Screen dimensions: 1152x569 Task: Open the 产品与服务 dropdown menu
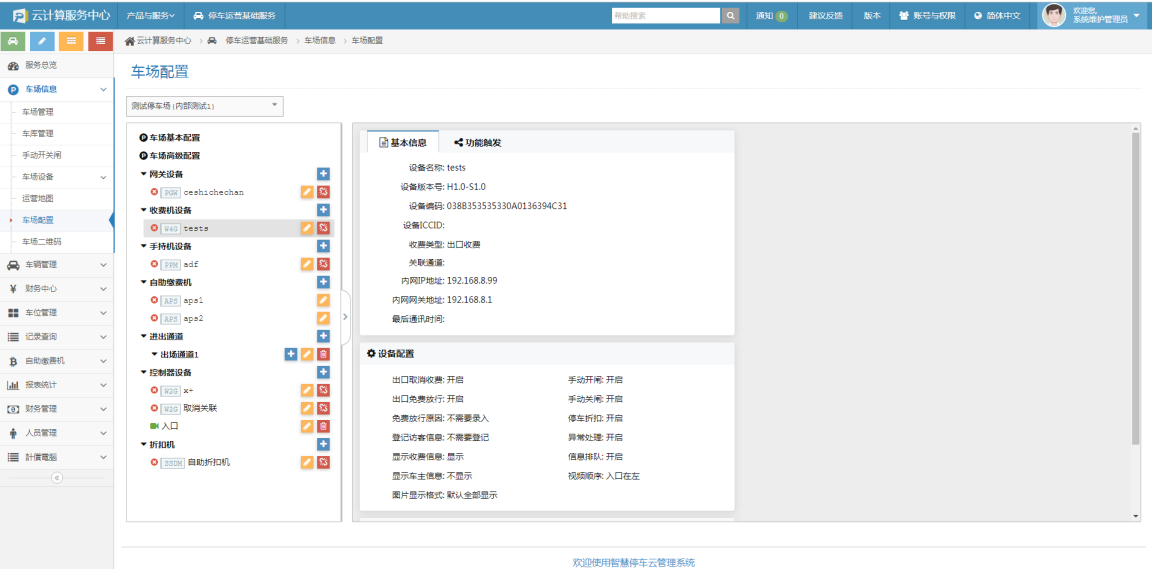(151, 15)
